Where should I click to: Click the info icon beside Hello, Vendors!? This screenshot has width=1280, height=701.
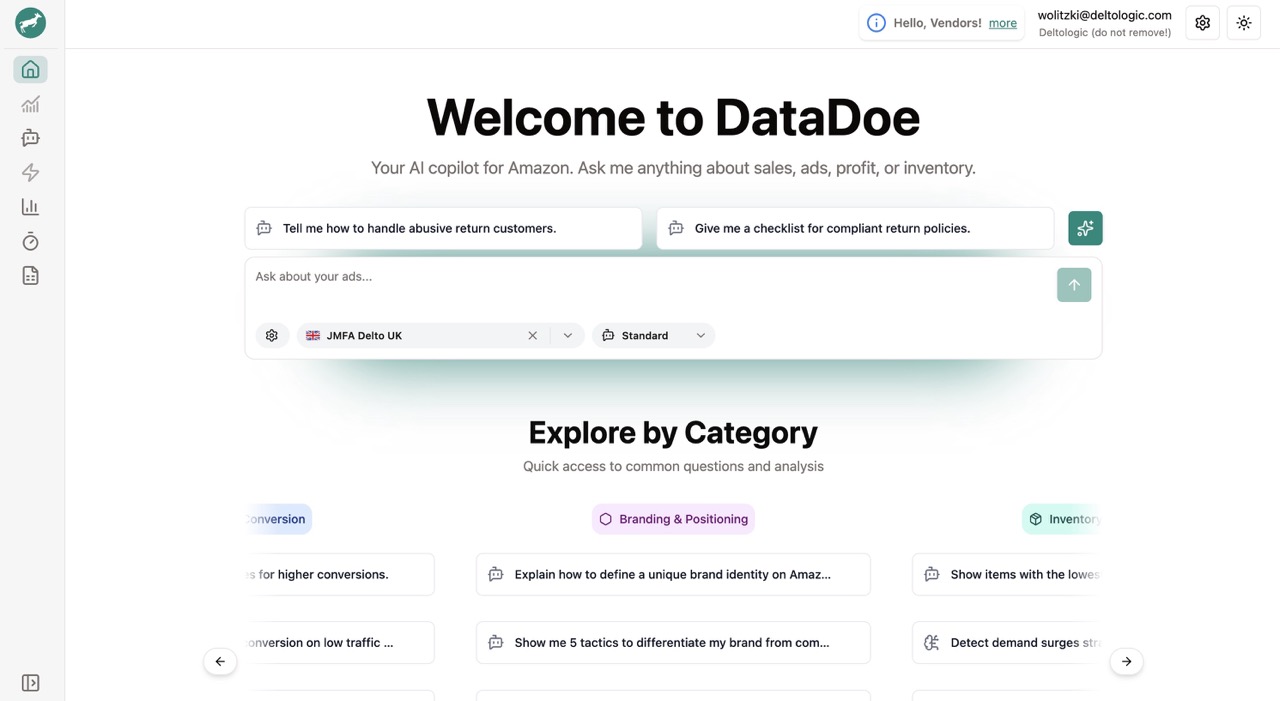[x=876, y=23]
